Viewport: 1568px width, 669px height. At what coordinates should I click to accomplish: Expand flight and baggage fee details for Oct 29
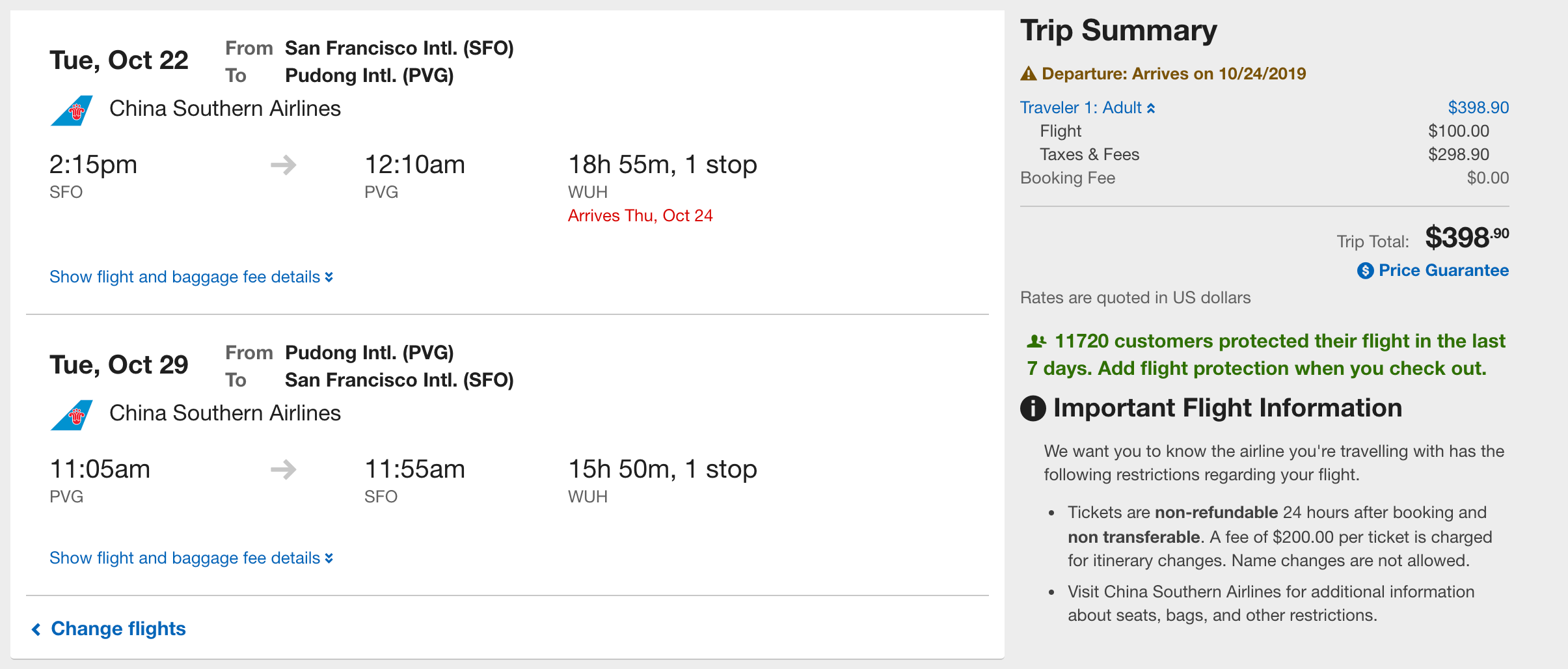point(191,558)
